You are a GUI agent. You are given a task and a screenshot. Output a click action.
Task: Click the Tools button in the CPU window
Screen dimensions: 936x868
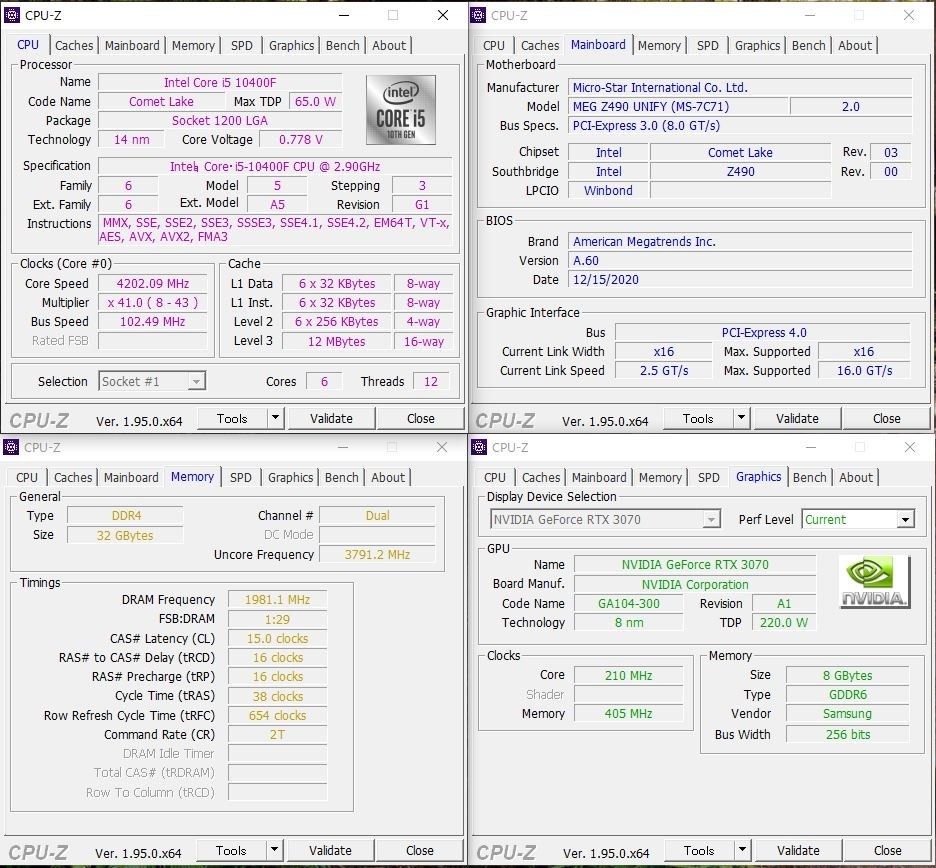[x=232, y=418]
